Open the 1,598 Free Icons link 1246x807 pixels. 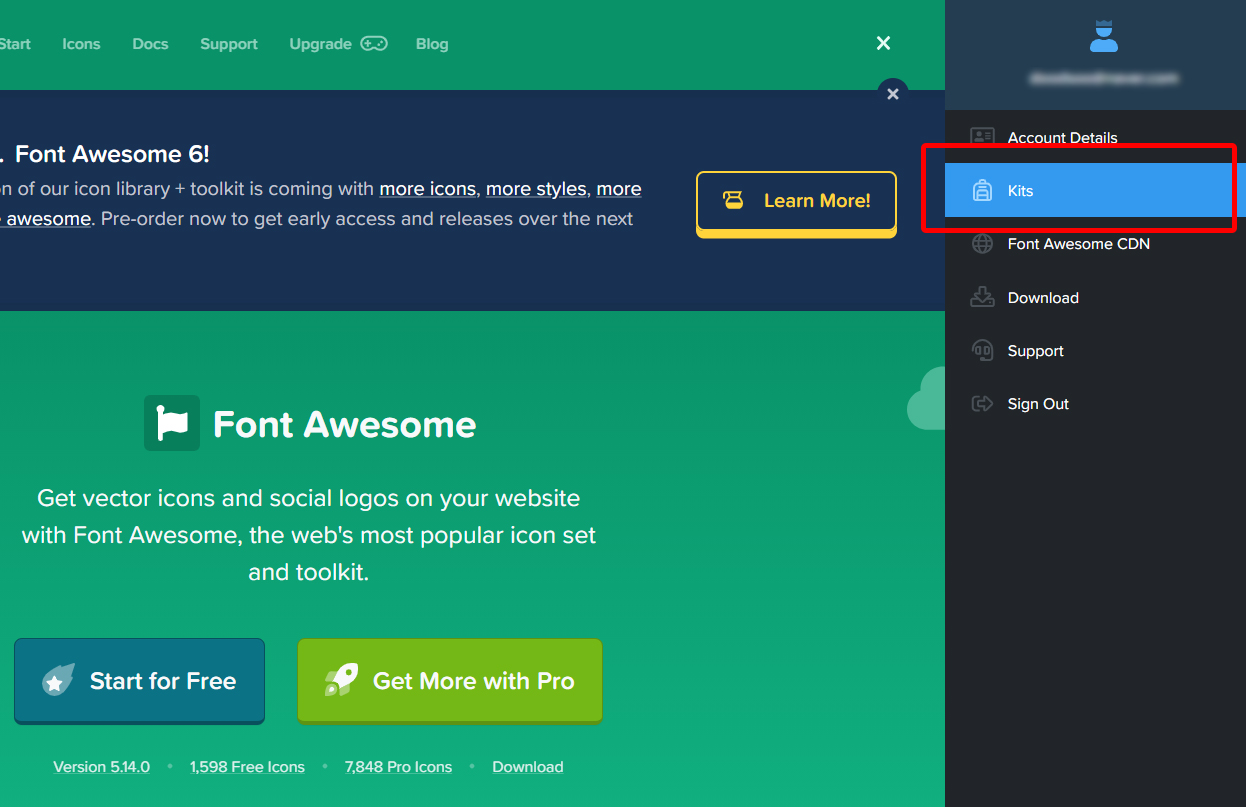(247, 767)
